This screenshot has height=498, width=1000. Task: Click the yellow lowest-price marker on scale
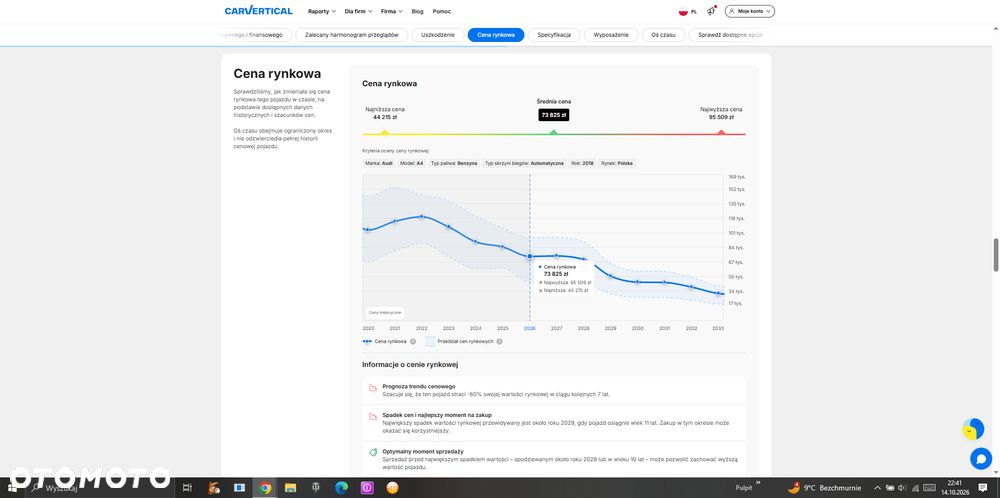tap(385, 132)
